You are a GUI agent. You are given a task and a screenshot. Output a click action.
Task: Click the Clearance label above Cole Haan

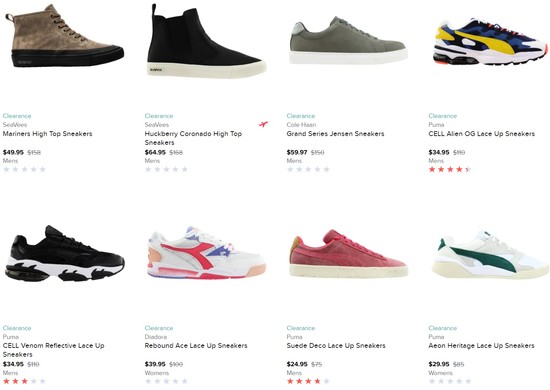[301, 116]
